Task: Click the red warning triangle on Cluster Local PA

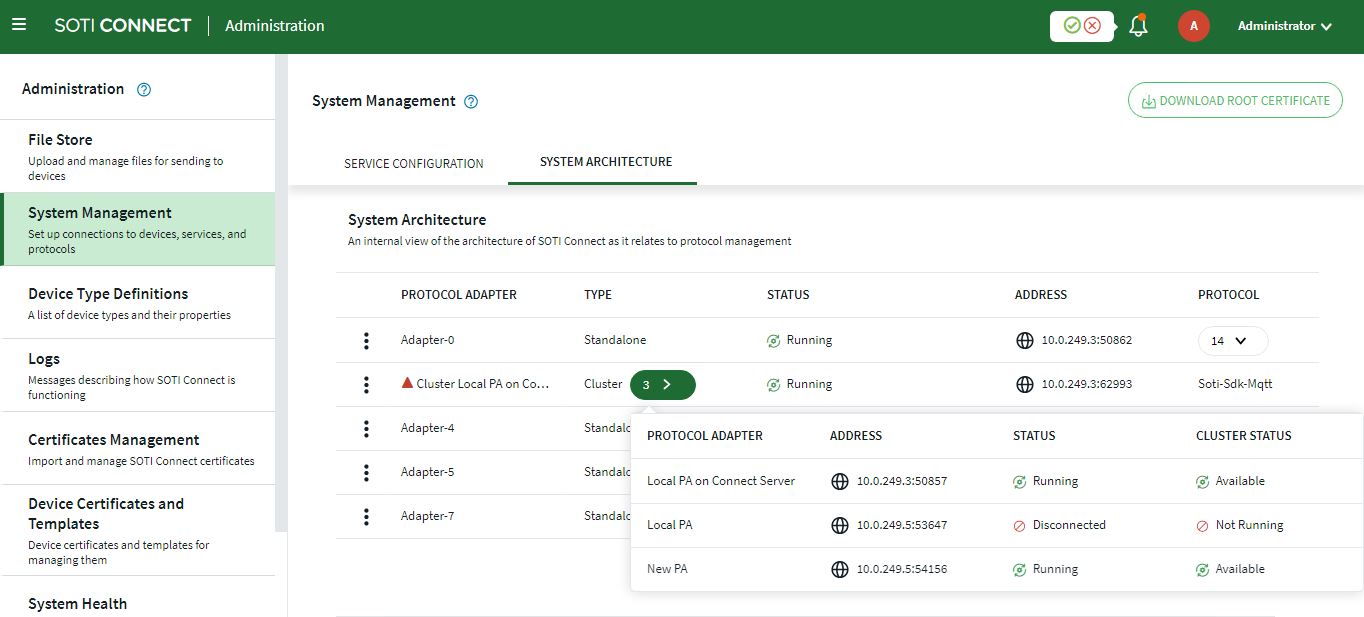Action: pyautogui.click(x=407, y=383)
